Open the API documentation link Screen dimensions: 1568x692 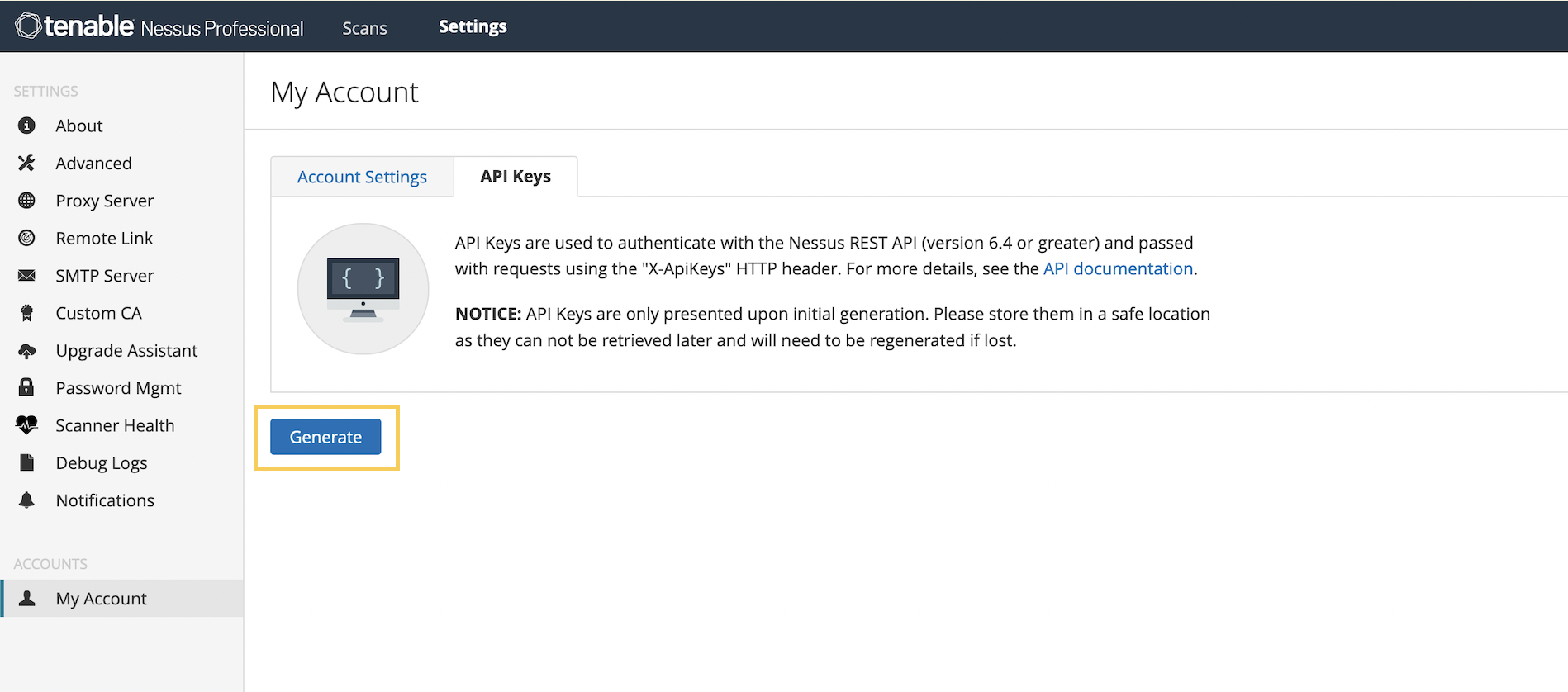pos(1118,268)
